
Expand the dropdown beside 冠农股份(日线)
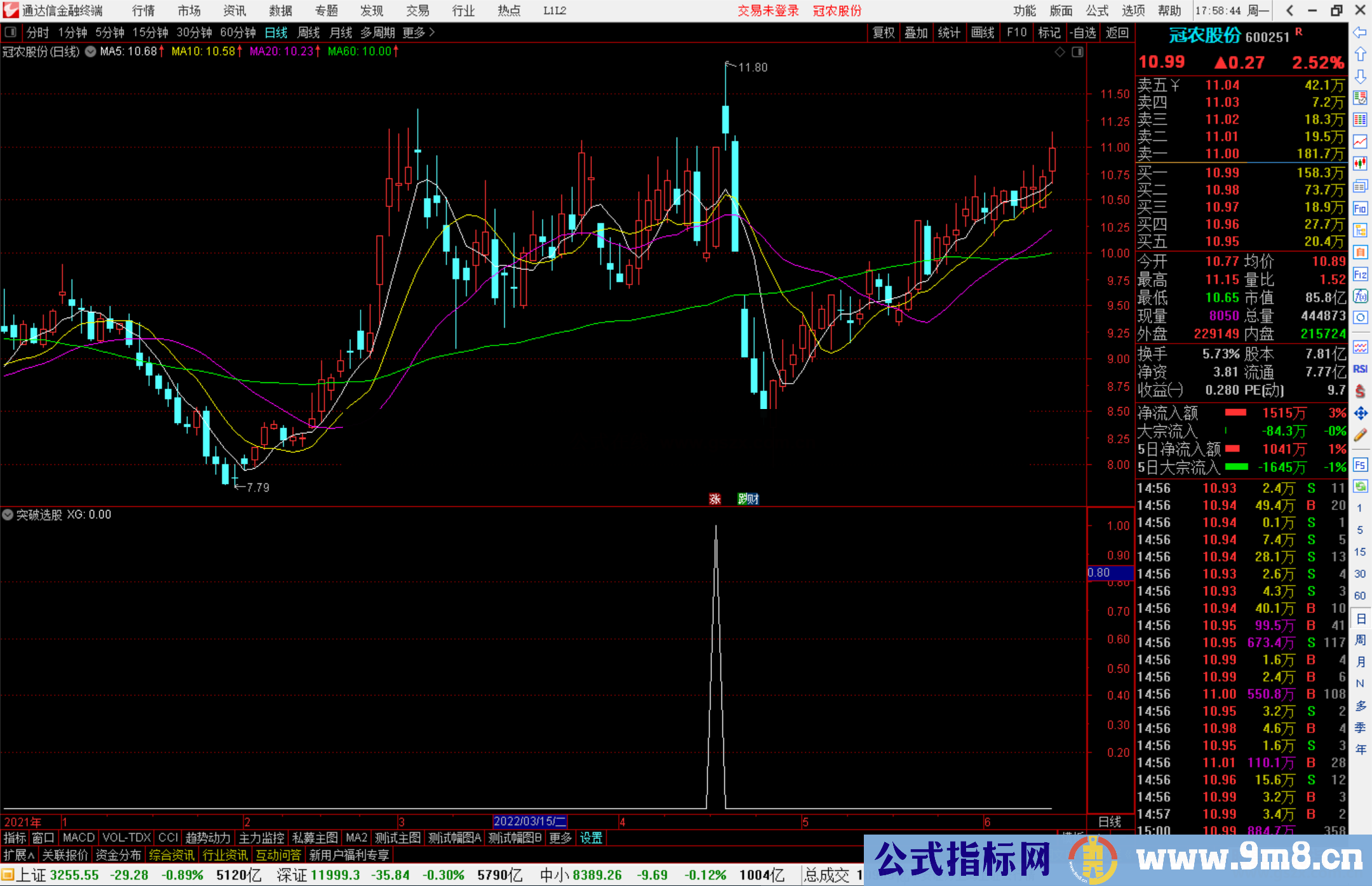pyautogui.click(x=90, y=52)
